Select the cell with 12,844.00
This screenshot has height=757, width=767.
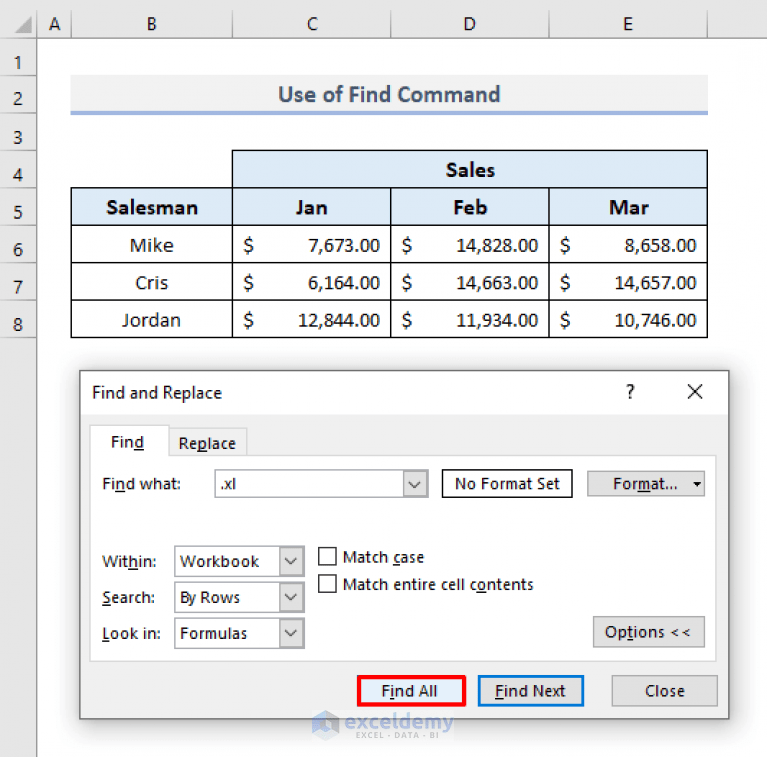point(312,319)
